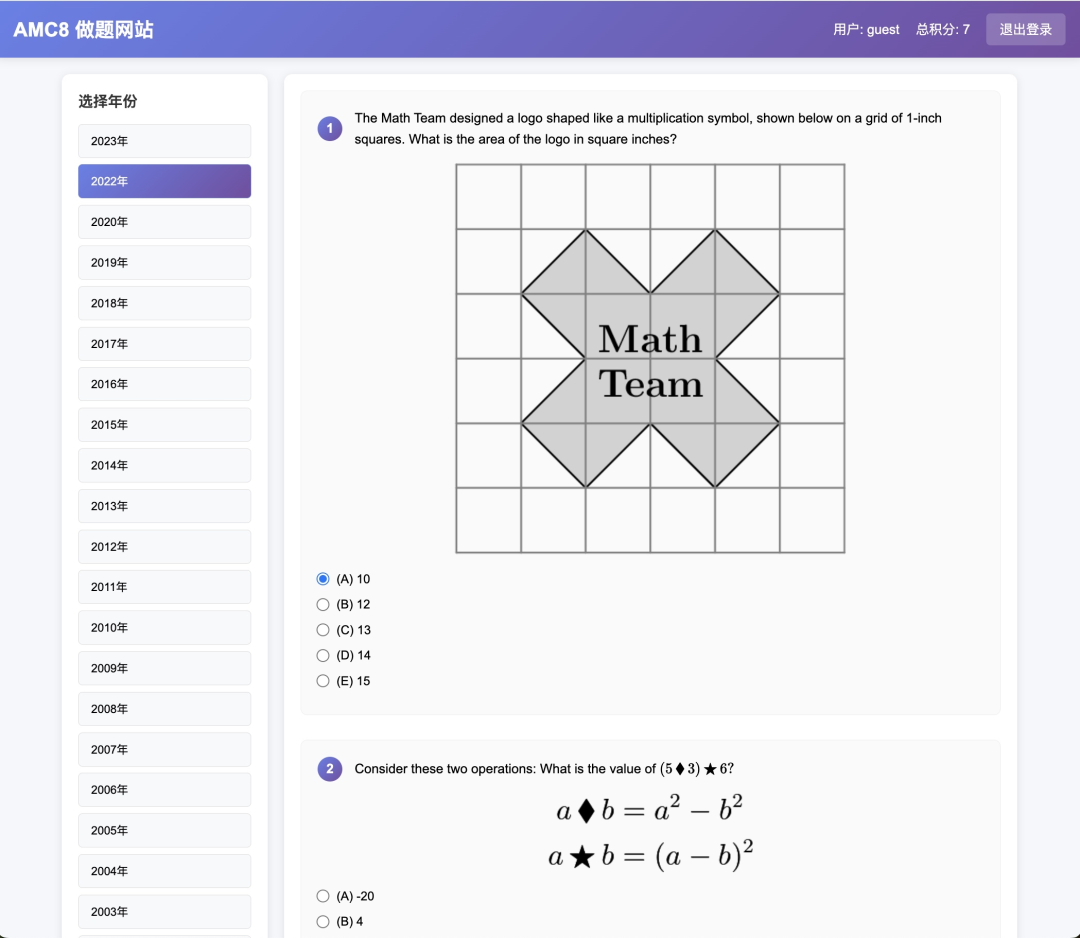Select (A) -20 for question 2

[x=323, y=896]
